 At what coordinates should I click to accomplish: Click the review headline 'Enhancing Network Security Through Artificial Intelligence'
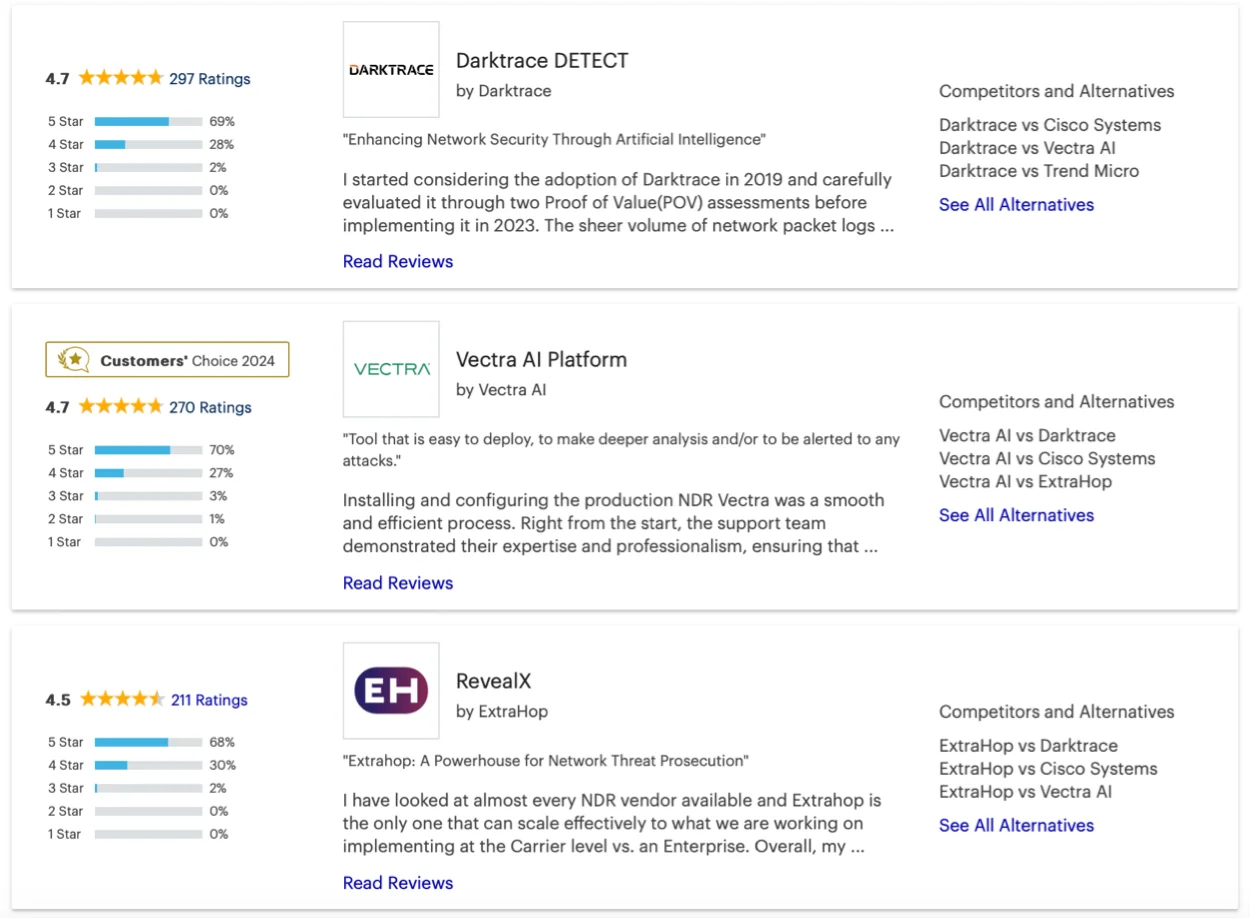(x=554, y=140)
